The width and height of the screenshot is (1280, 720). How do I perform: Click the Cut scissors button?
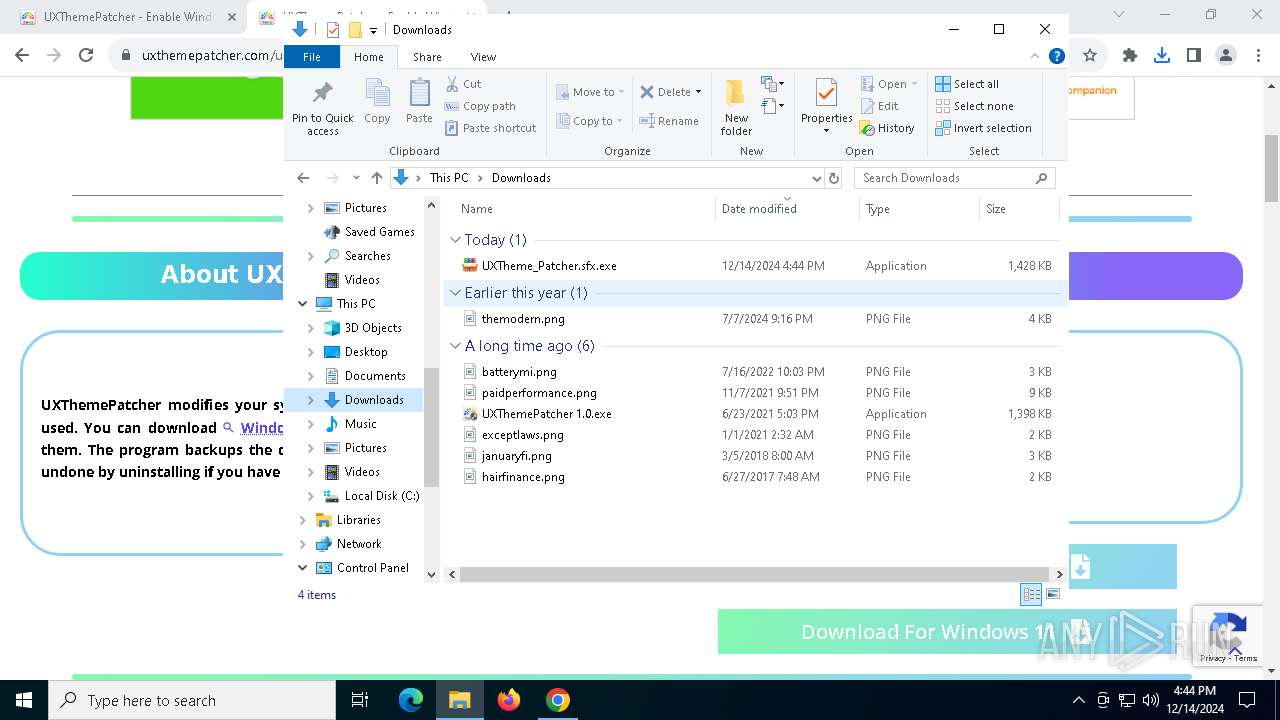(463, 84)
